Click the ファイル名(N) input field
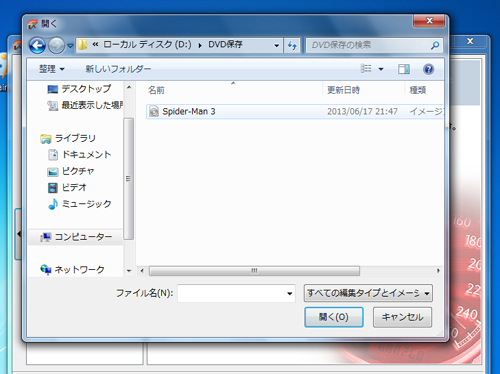Screen dimensions: 500x374 pyautogui.click(x=231, y=293)
